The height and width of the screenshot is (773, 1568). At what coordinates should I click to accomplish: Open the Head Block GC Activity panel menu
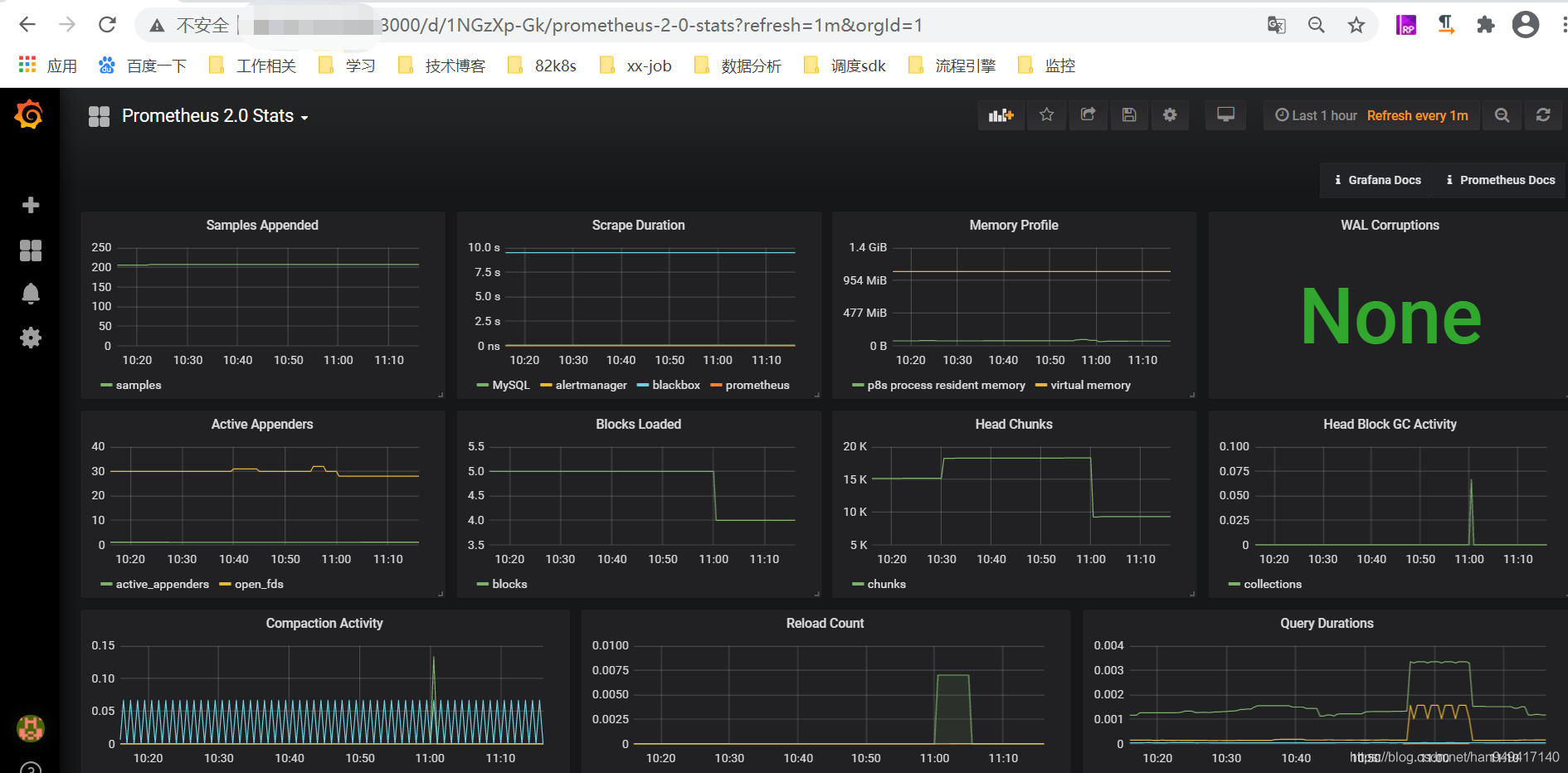pyautogui.click(x=1390, y=424)
